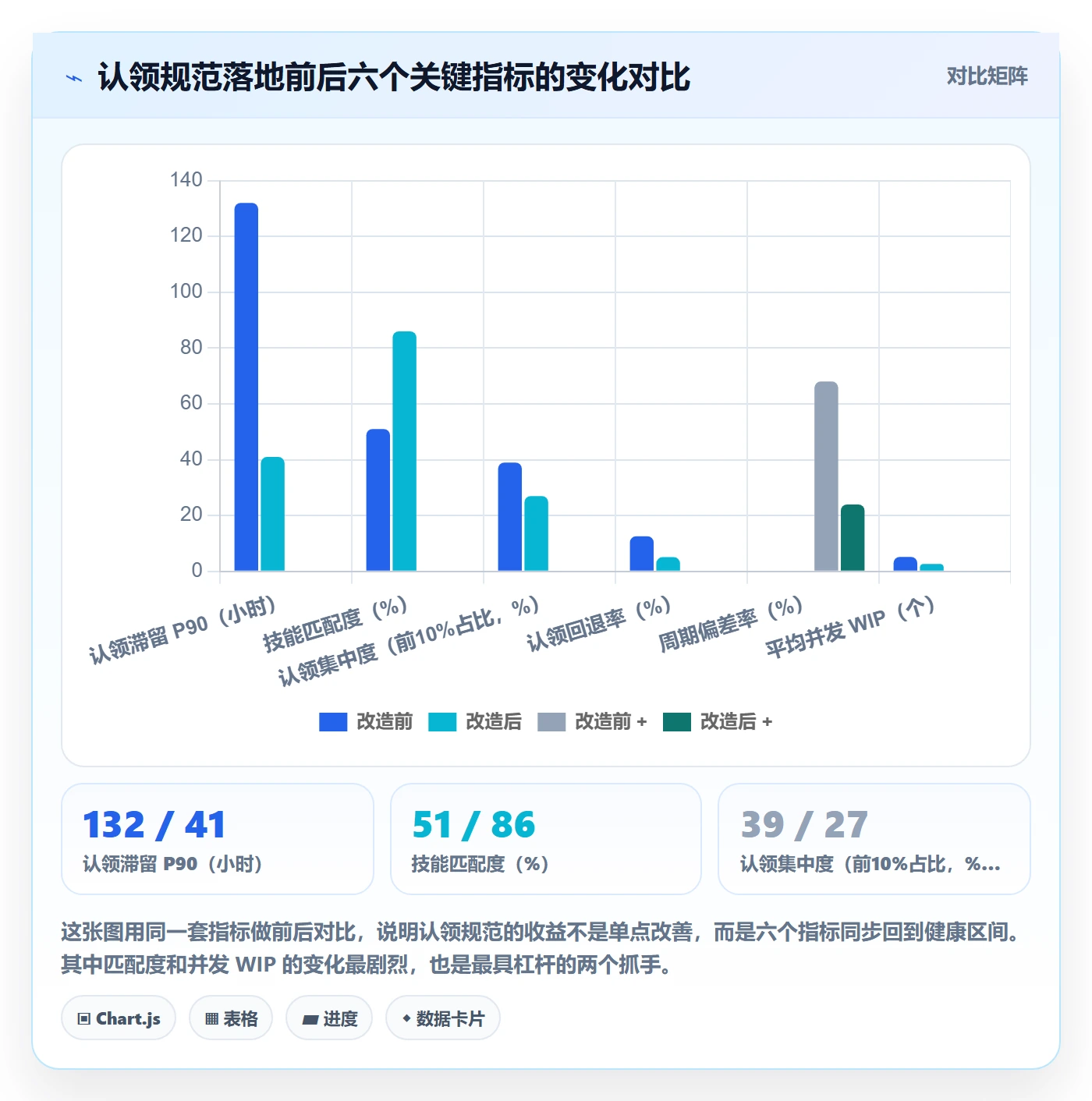Click the blue 改造前 legend color box
Viewport: 1092px width, 1101px height.
coord(333,722)
